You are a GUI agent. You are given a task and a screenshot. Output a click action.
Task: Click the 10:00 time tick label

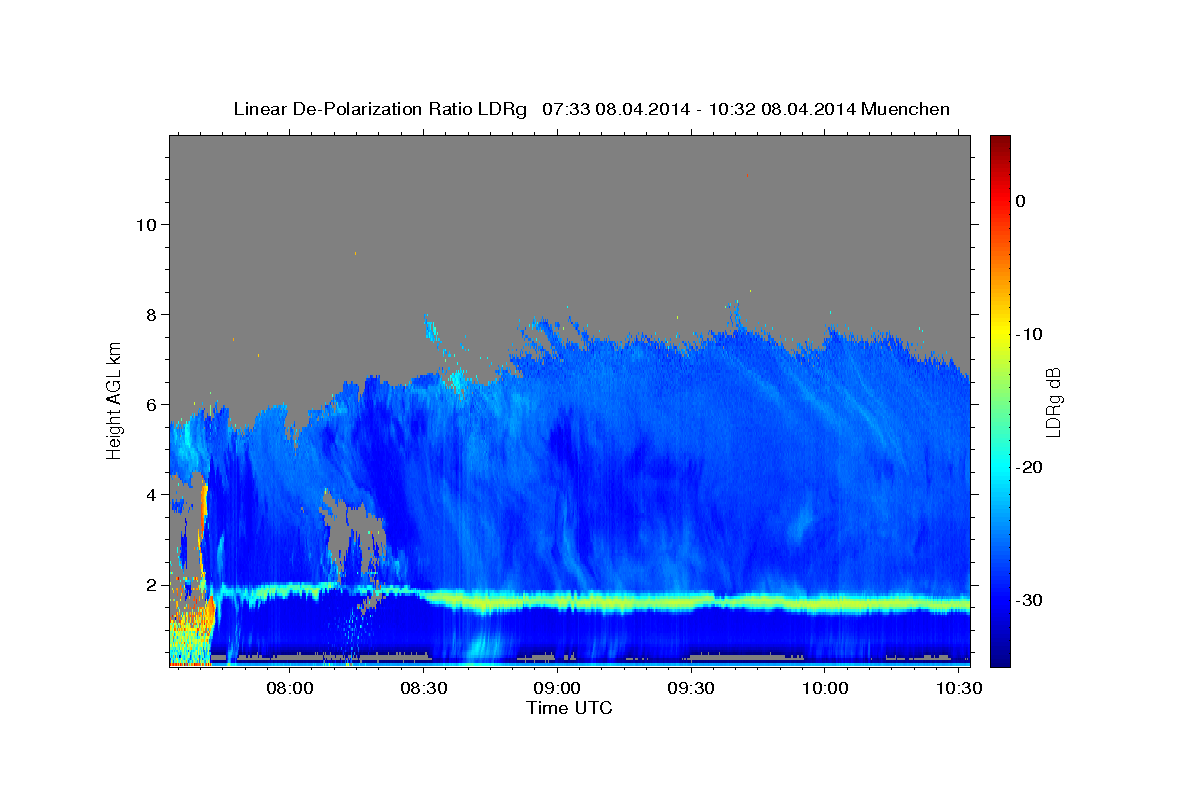(824, 689)
